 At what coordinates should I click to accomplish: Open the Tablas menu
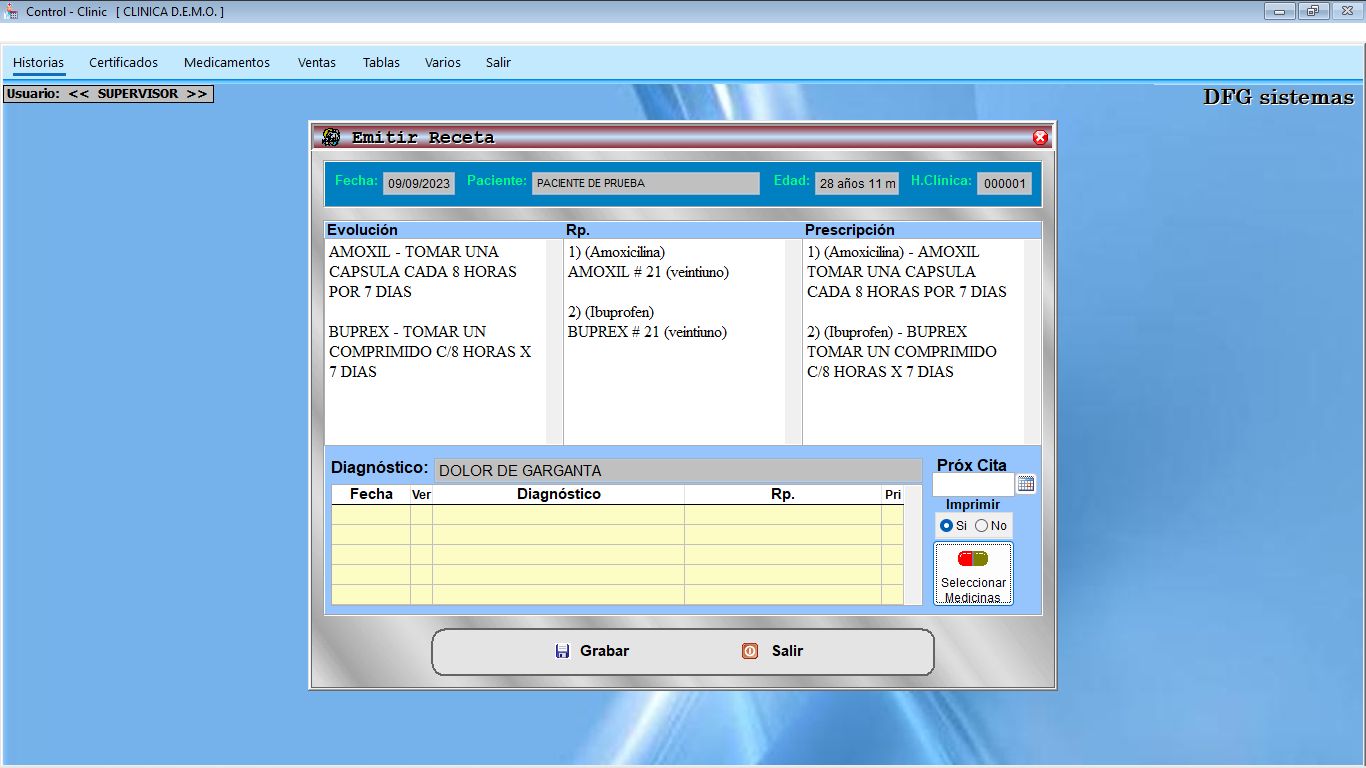[381, 62]
